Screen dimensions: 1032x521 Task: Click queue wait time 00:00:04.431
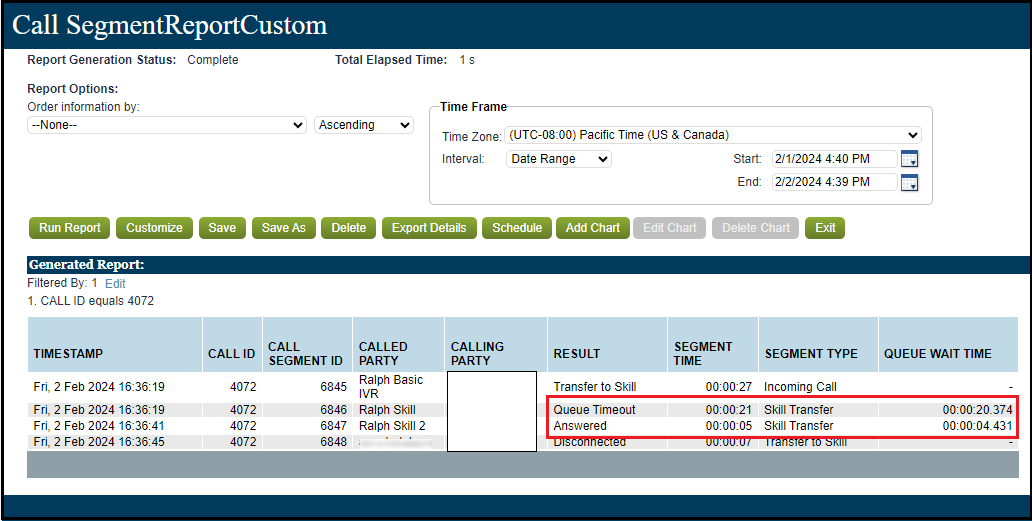[x=977, y=426]
